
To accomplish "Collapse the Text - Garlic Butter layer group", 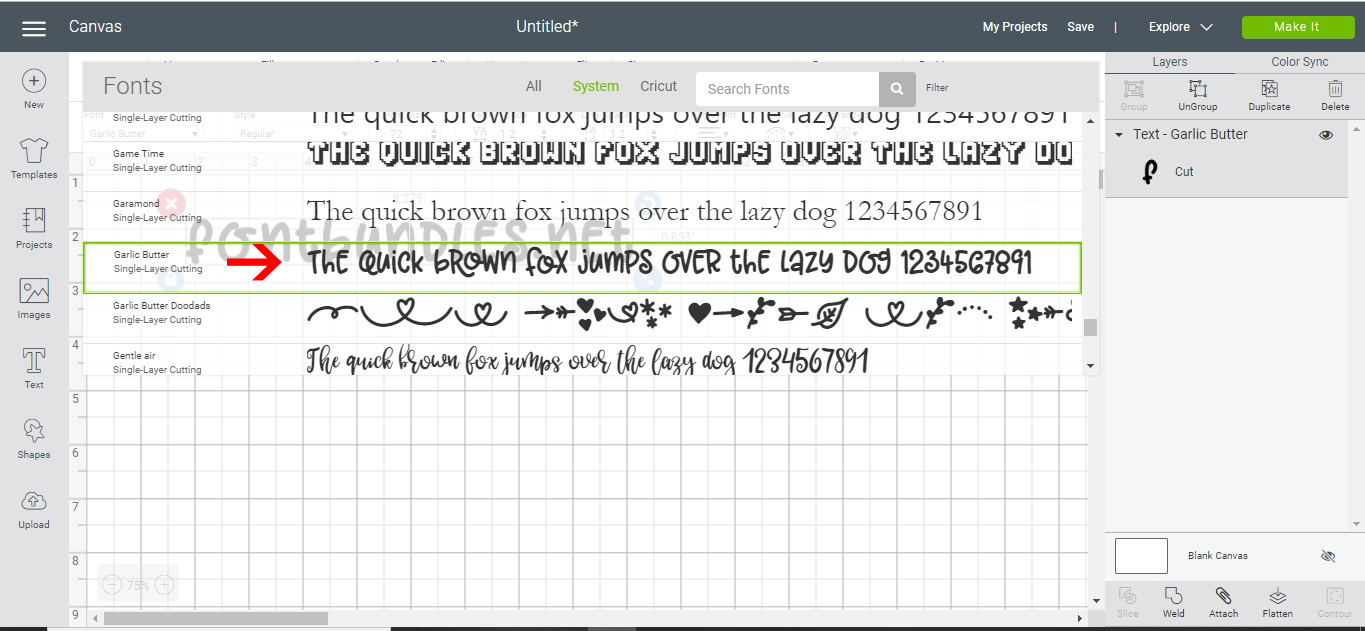I will [1120, 134].
